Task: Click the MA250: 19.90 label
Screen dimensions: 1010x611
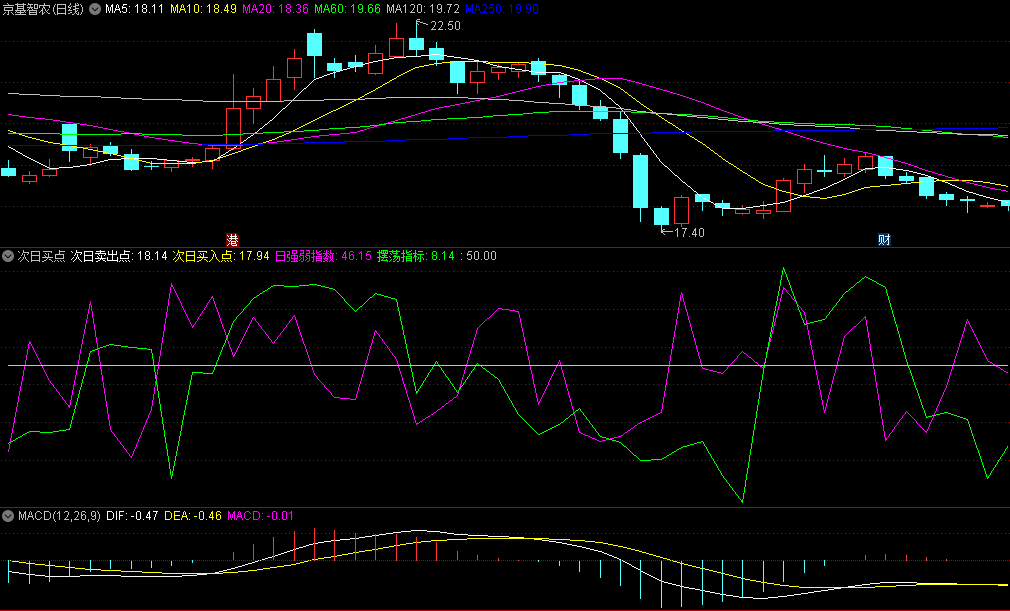Action: [502, 9]
